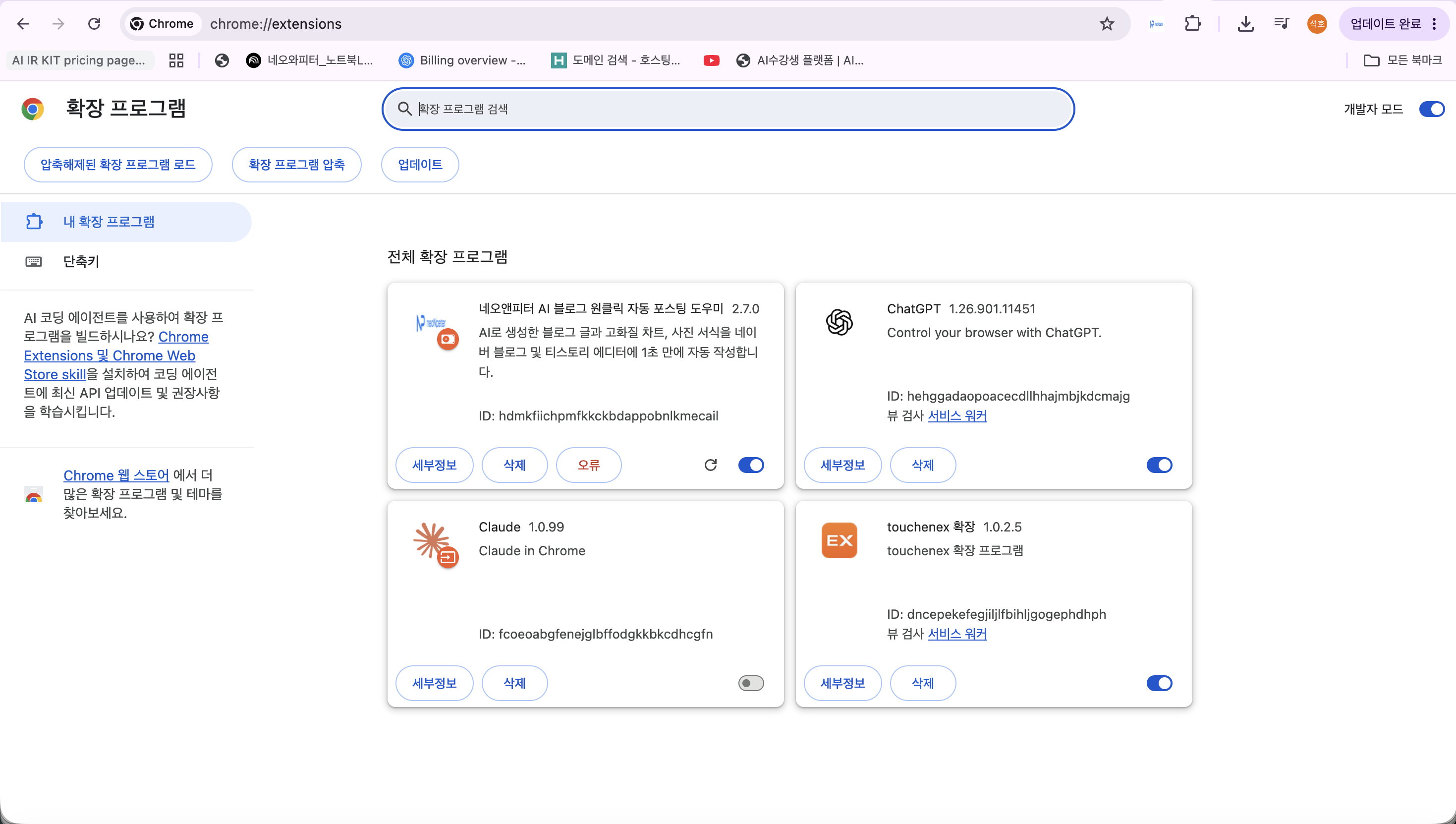Reload the page with the refresh icon
This screenshot has height=824, width=1456.
click(94, 24)
